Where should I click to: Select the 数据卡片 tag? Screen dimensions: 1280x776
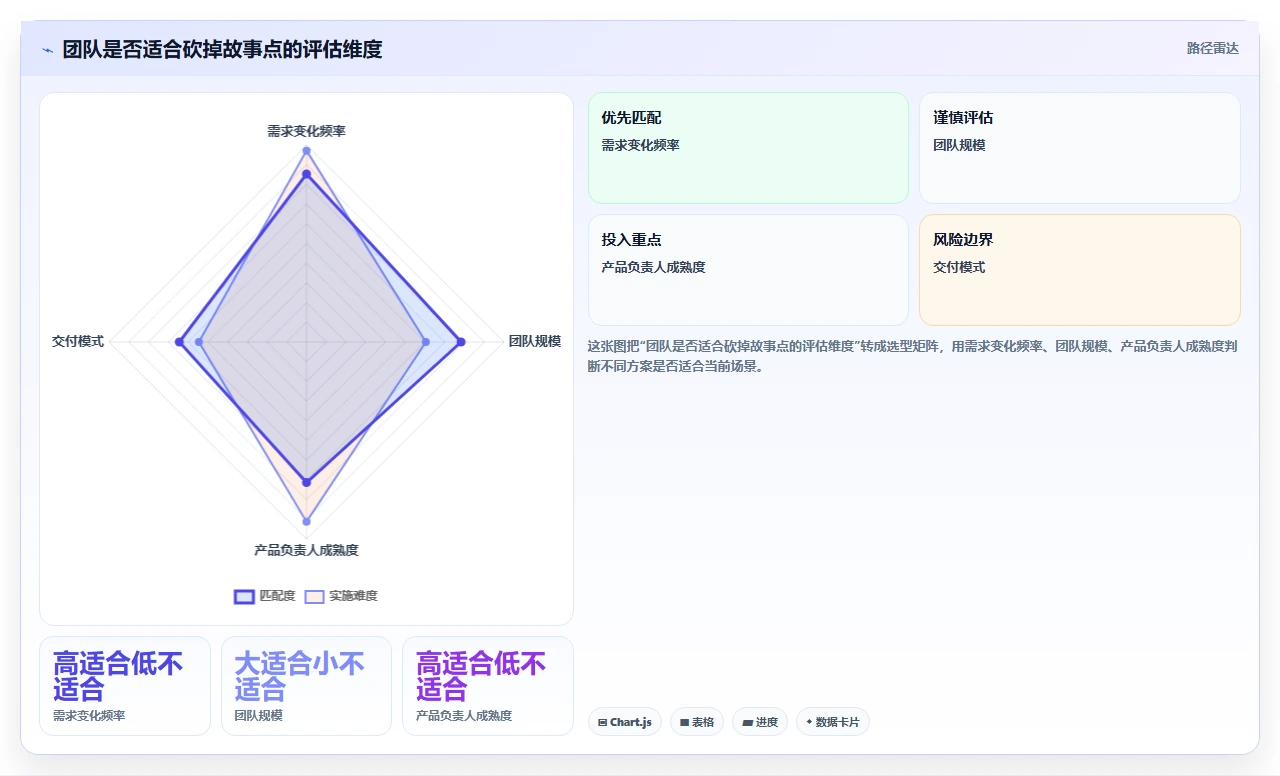tap(833, 722)
